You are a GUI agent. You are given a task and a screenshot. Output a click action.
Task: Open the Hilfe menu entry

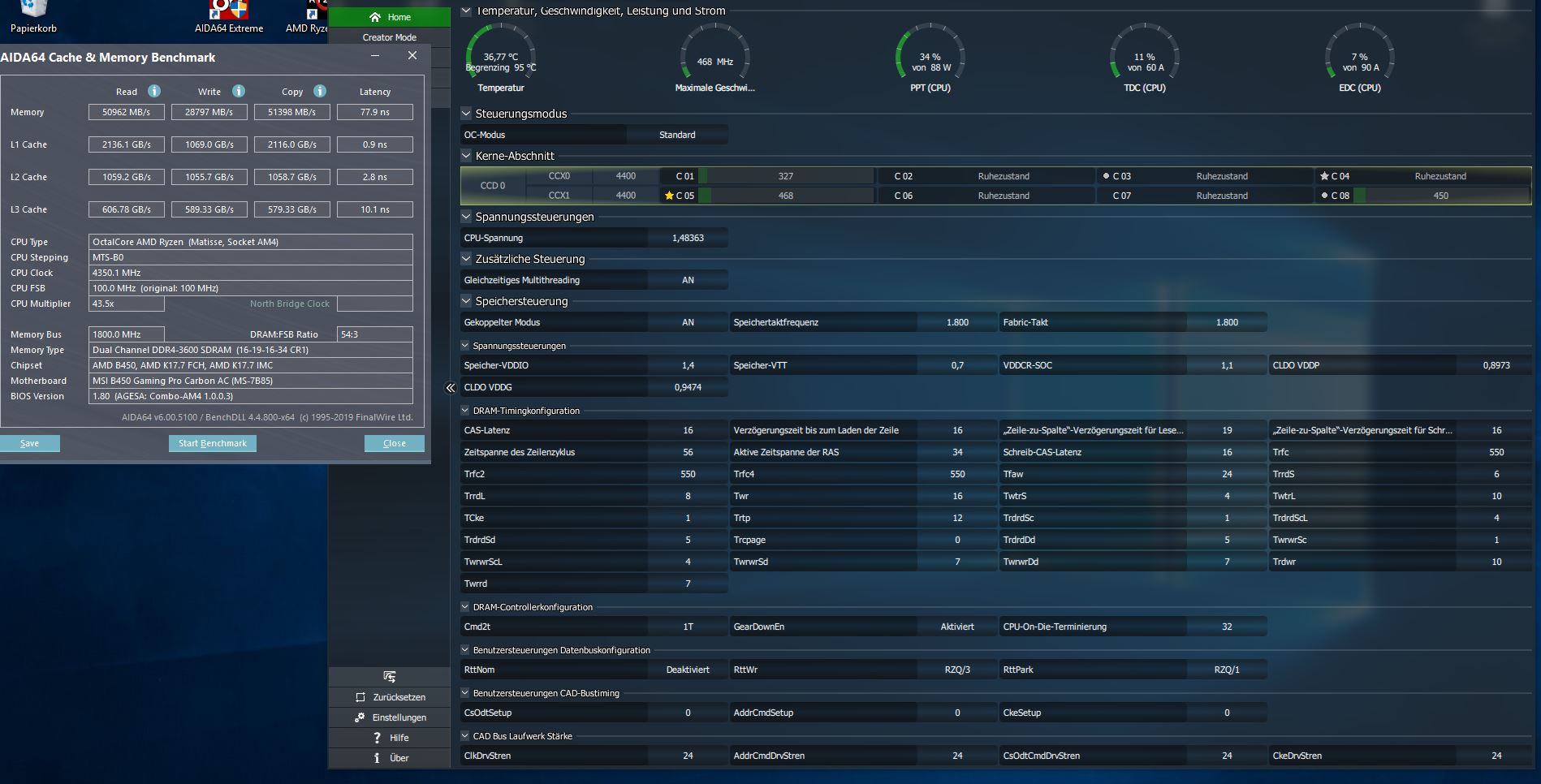[x=390, y=738]
